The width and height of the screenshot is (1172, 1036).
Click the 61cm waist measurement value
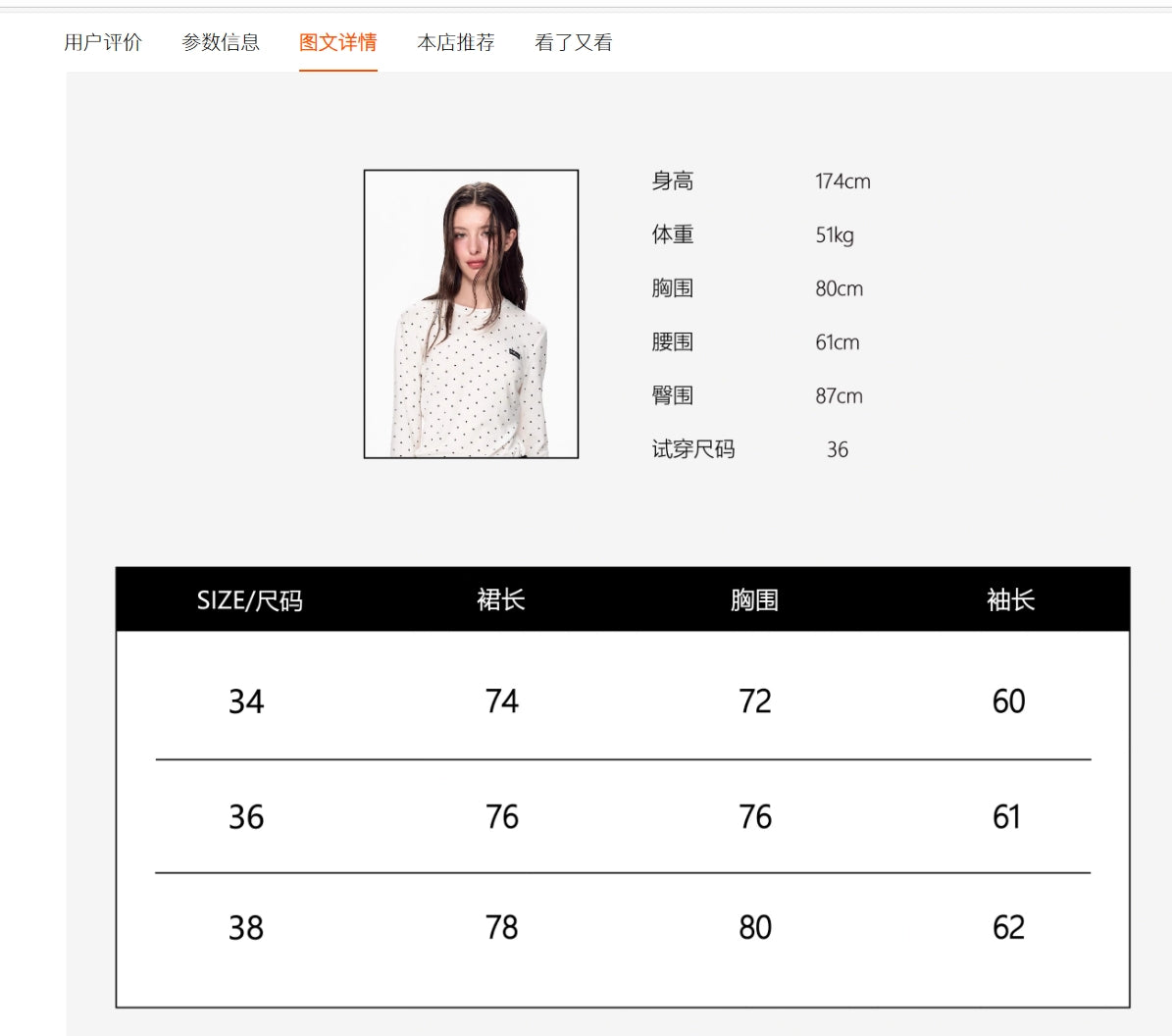point(838,342)
